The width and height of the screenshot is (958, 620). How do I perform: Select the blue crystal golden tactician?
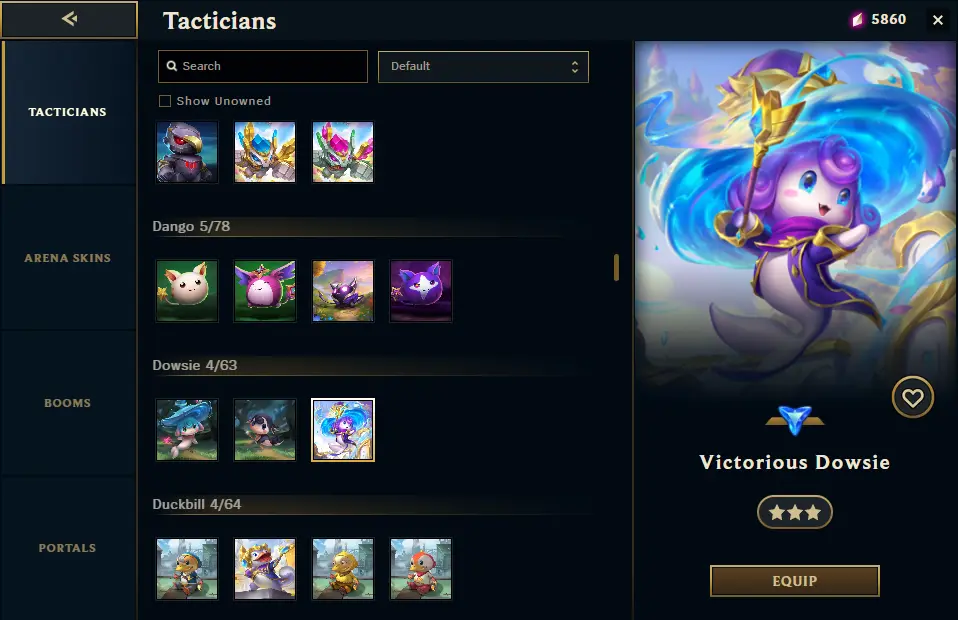click(x=265, y=152)
